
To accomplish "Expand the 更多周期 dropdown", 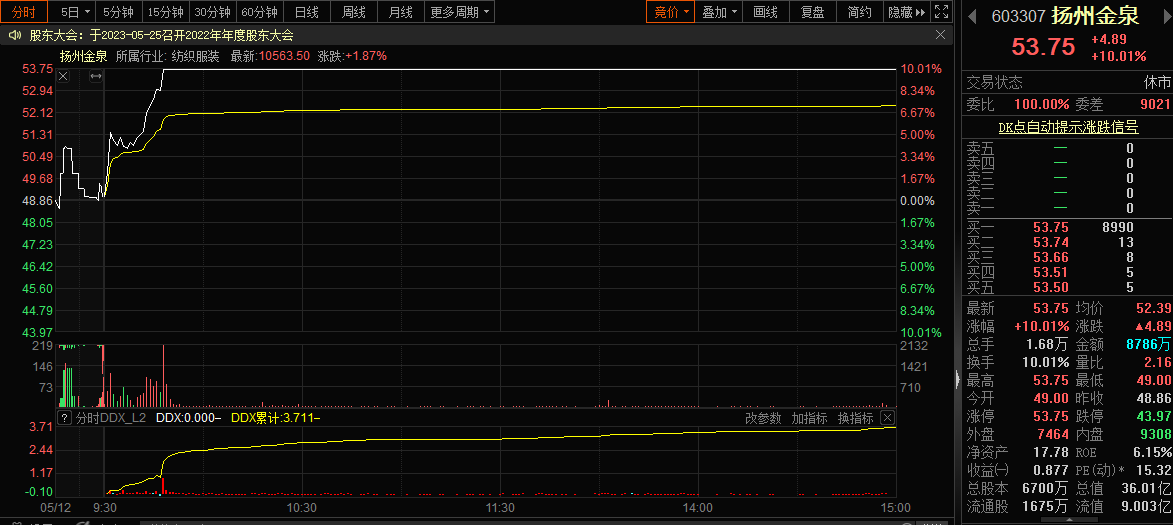I will tap(461, 12).
